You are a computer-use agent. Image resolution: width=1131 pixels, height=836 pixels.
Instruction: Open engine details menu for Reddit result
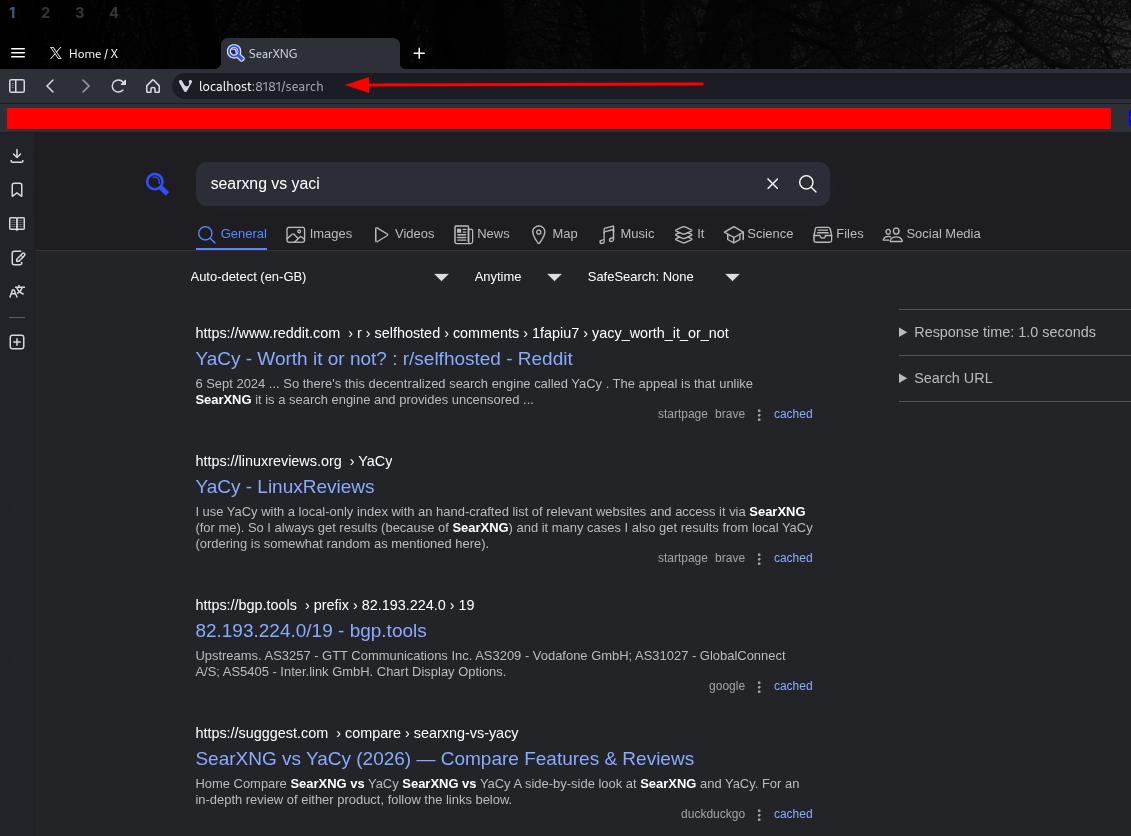(759, 415)
